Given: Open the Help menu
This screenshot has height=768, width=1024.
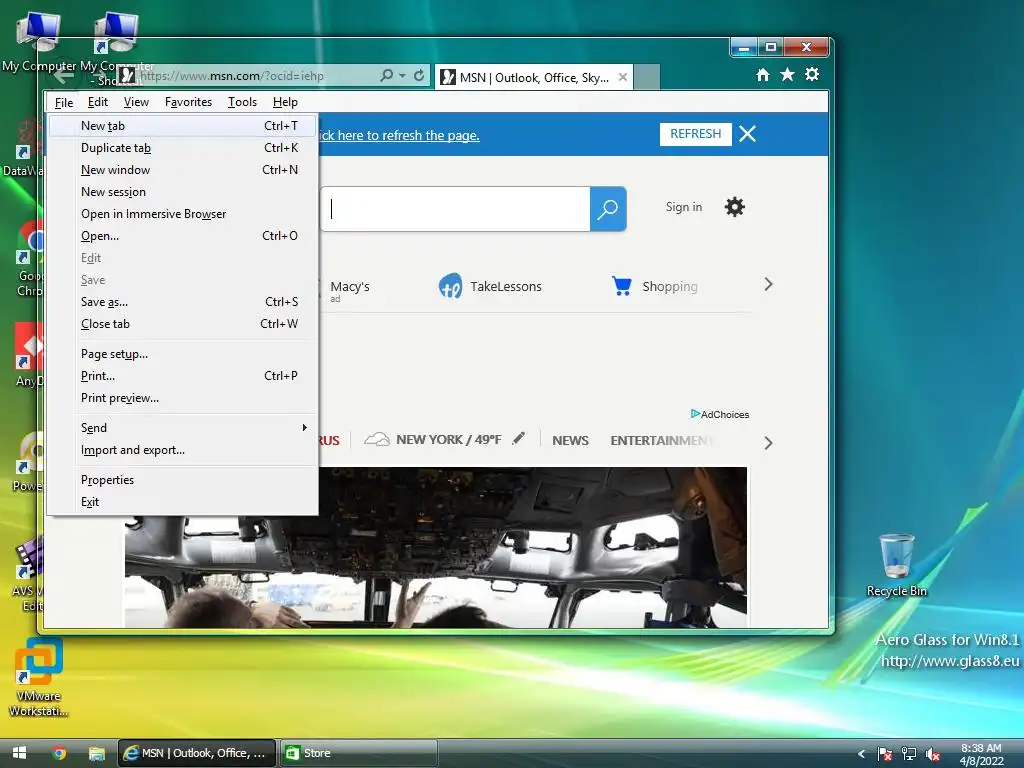Looking at the screenshot, I should pos(285,102).
